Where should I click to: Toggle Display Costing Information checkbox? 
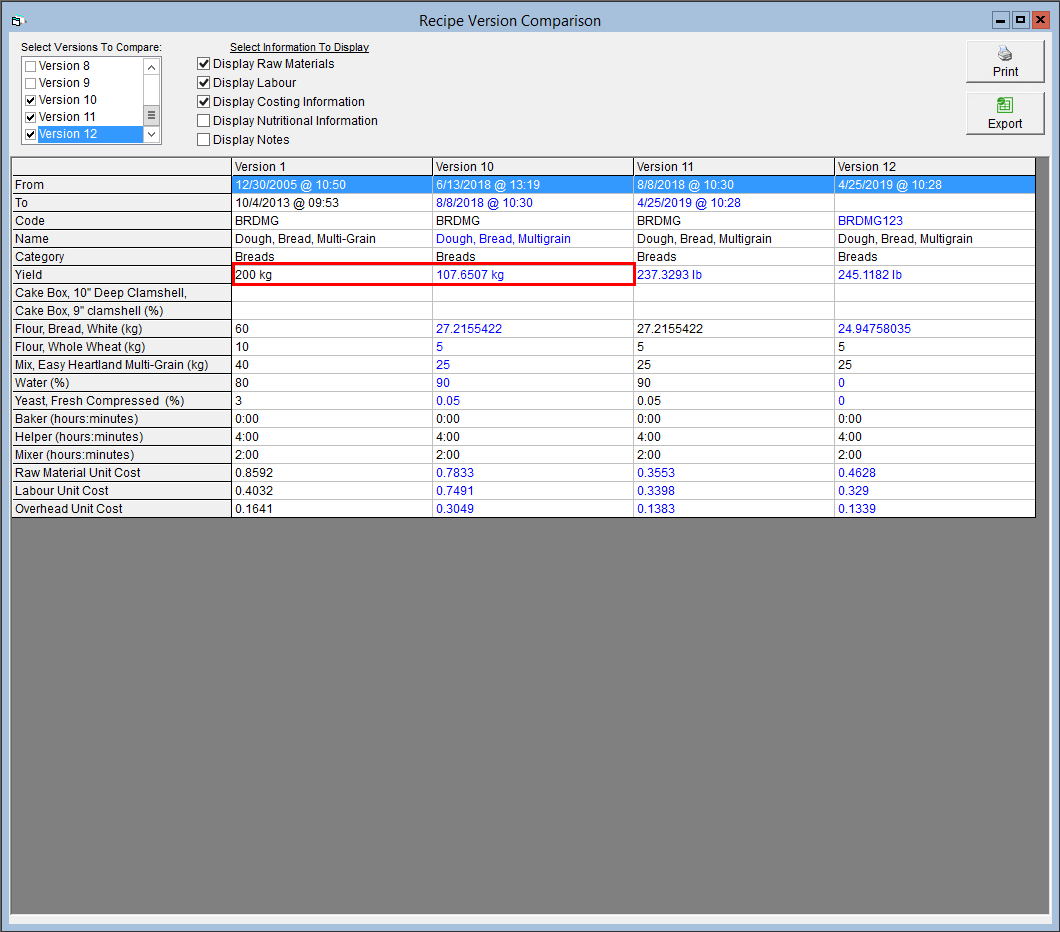(x=203, y=101)
